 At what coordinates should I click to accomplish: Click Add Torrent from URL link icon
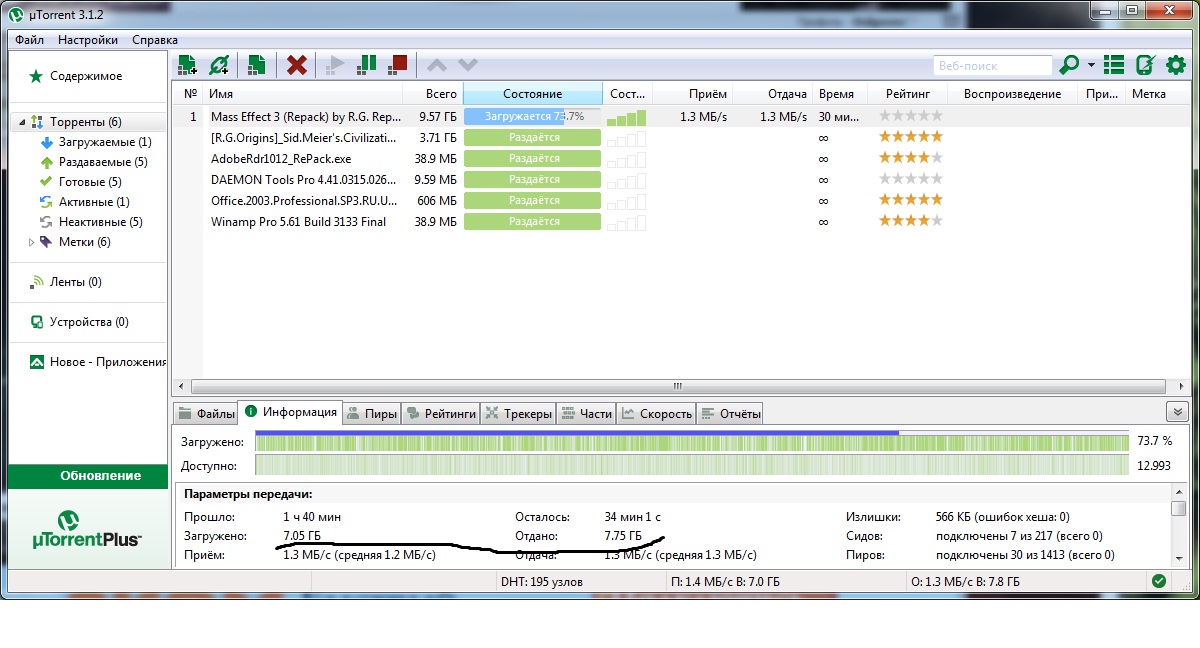coord(219,65)
